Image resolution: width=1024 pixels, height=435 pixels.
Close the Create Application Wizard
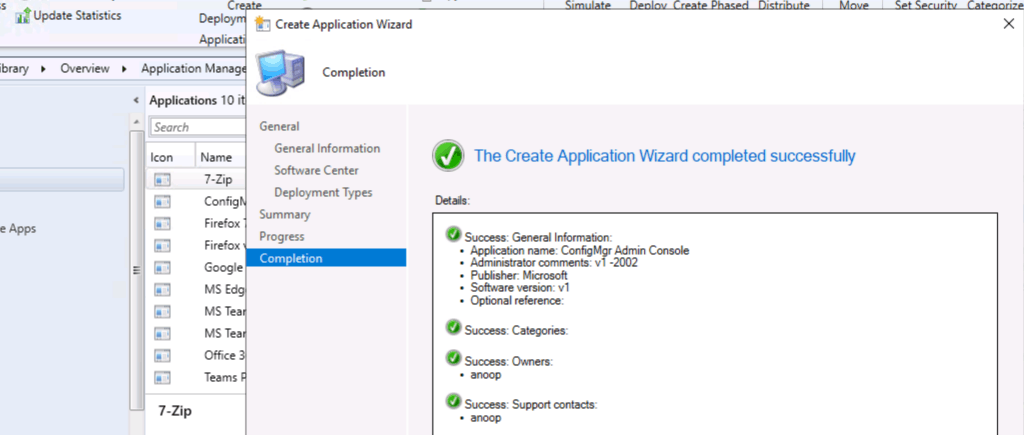[x=1008, y=24]
